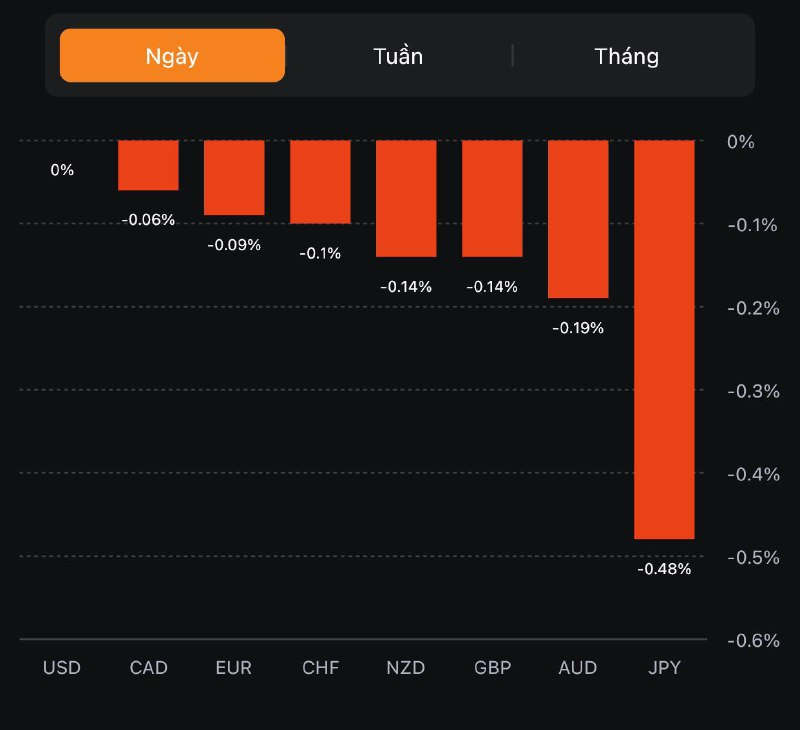Click the CAD bar

tap(148, 165)
